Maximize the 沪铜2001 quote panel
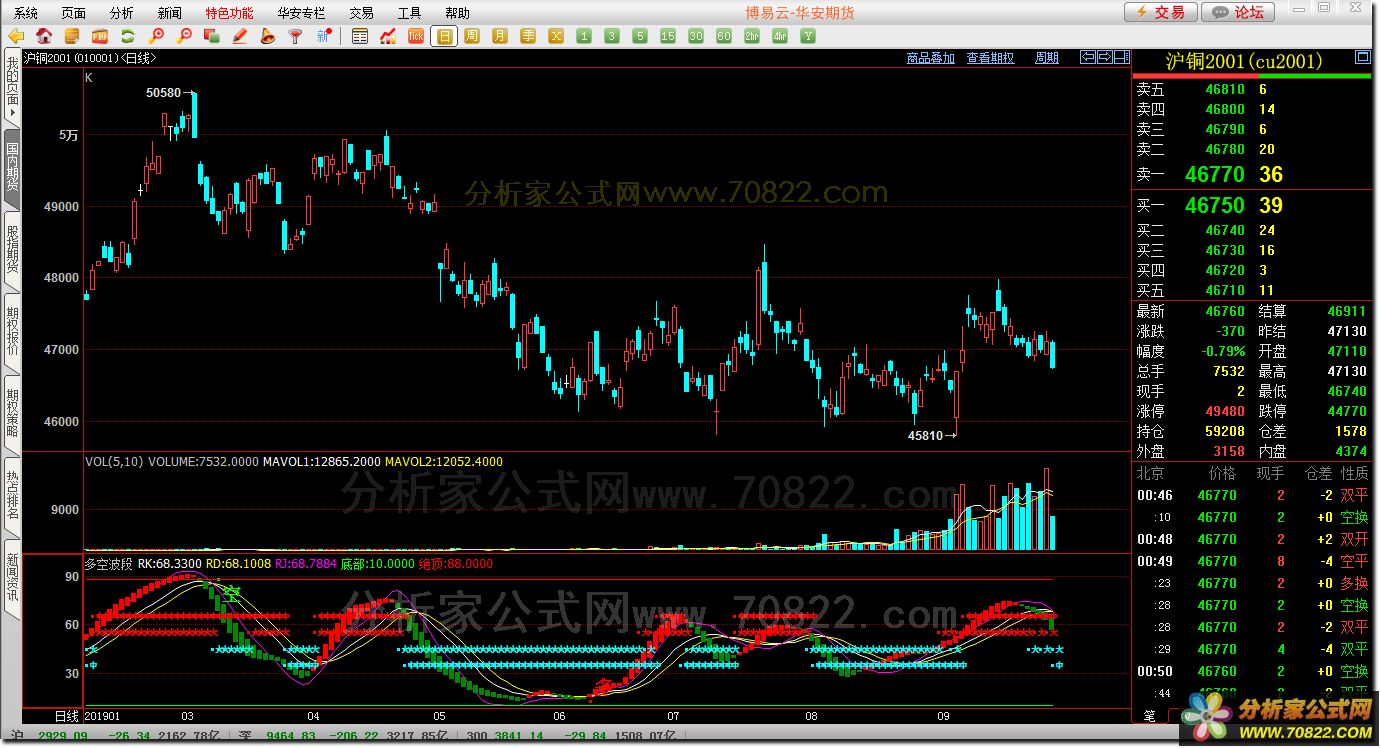This screenshot has height=748, width=1381. 1362,57
